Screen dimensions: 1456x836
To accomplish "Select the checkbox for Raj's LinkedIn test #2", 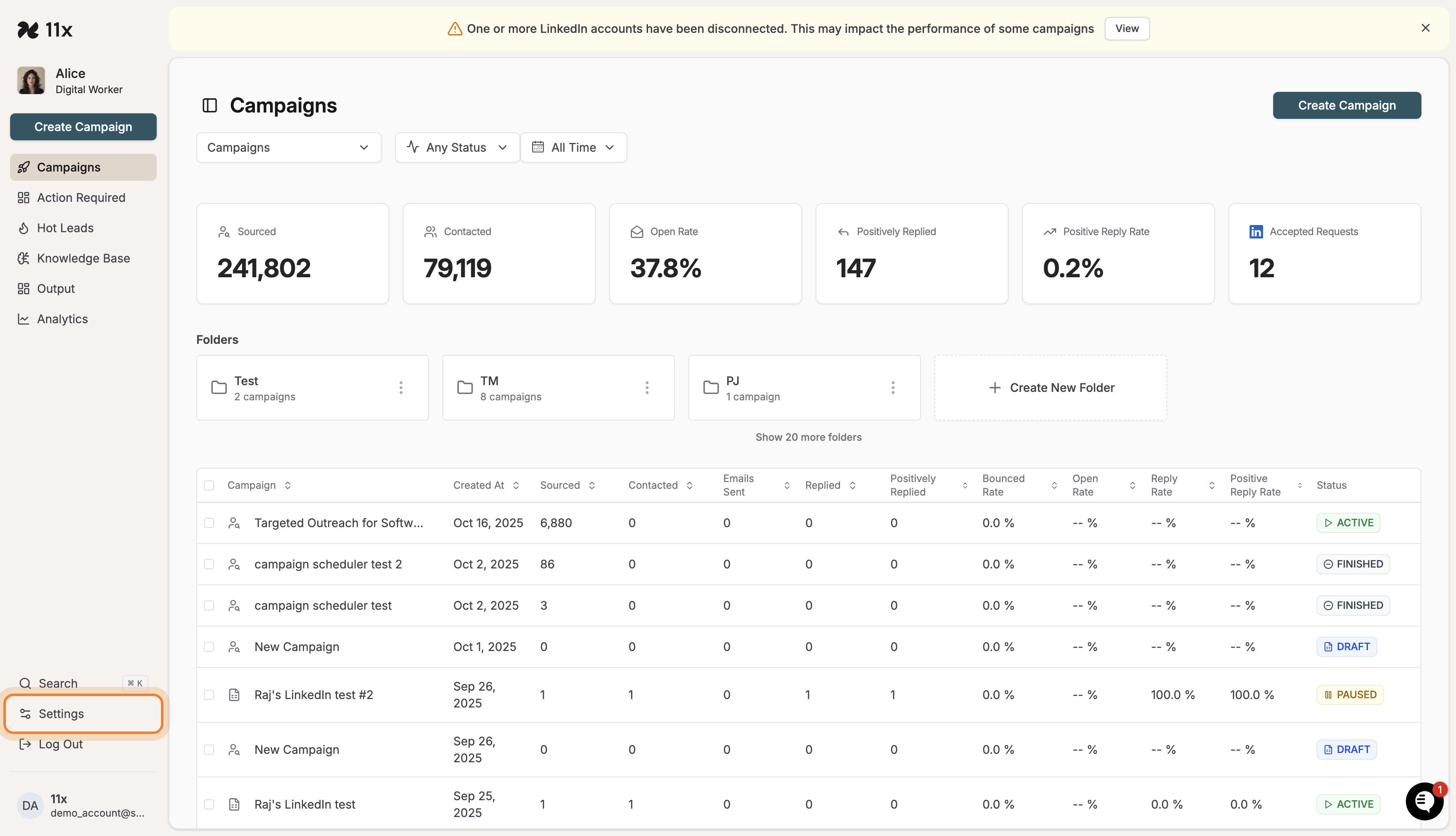I will click(x=209, y=694).
